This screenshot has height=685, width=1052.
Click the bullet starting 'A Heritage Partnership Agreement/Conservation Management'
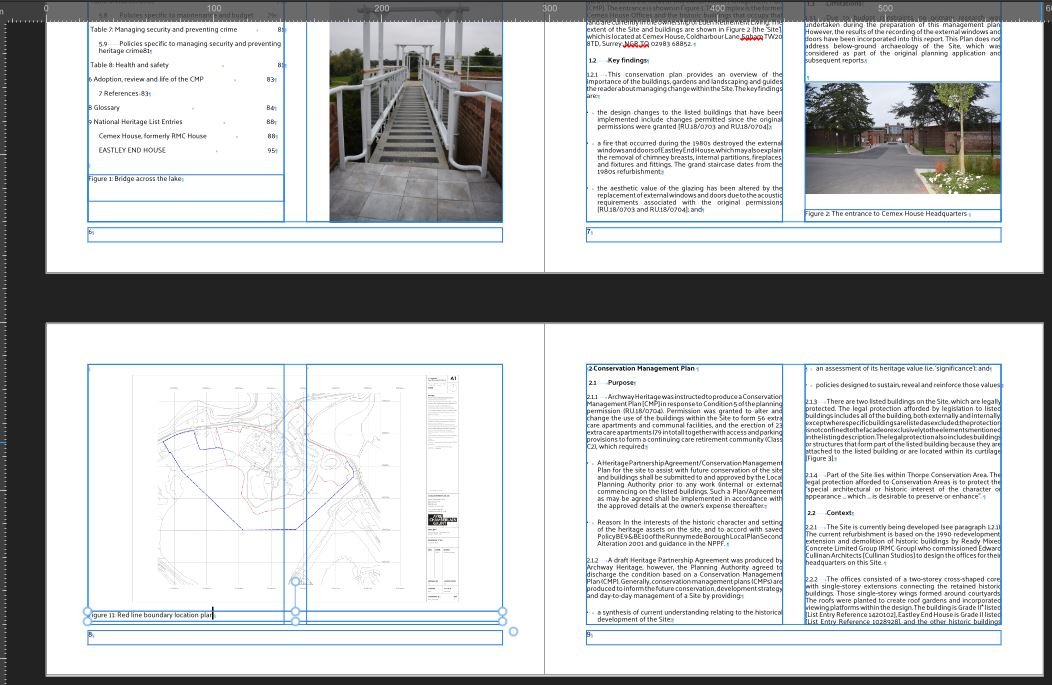(x=689, y=484)
